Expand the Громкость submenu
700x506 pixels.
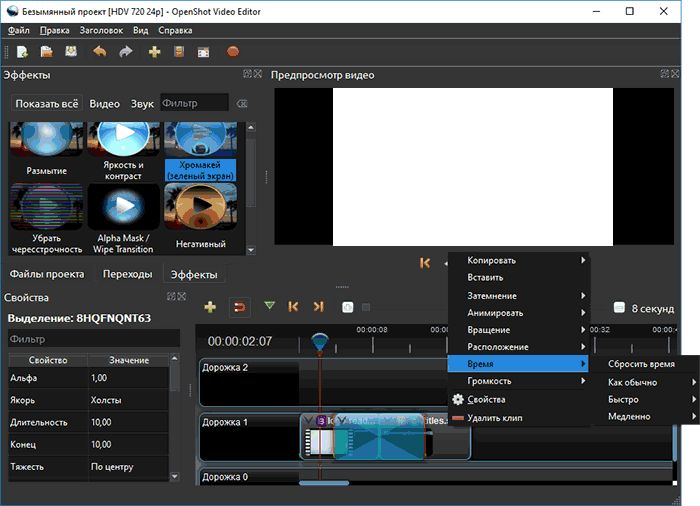[518, 381]
